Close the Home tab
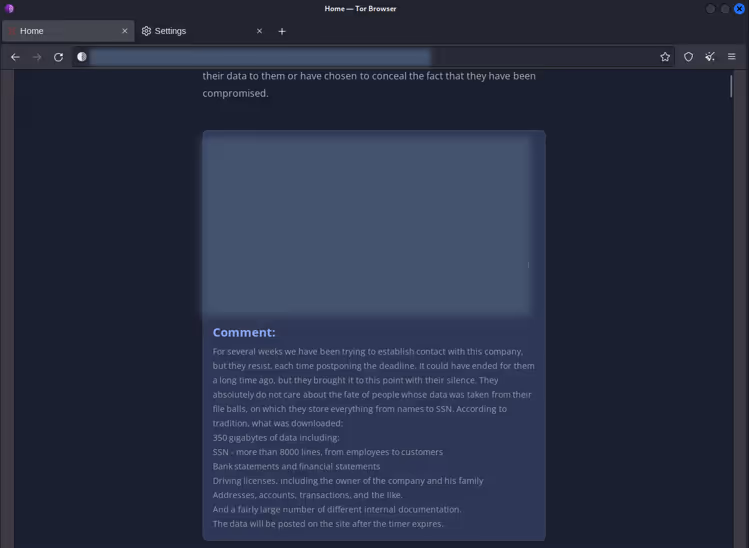 (125, 31)
